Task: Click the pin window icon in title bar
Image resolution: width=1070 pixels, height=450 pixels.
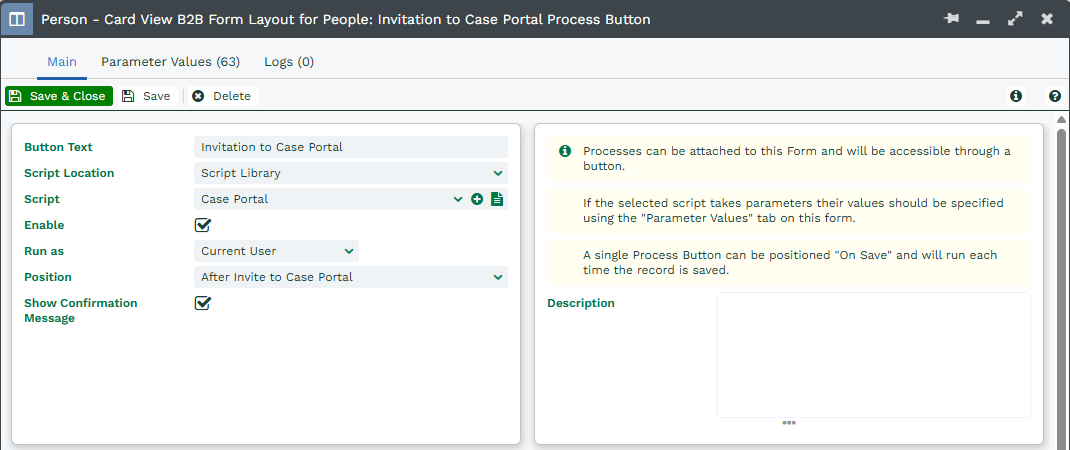Action: point(951,19)
